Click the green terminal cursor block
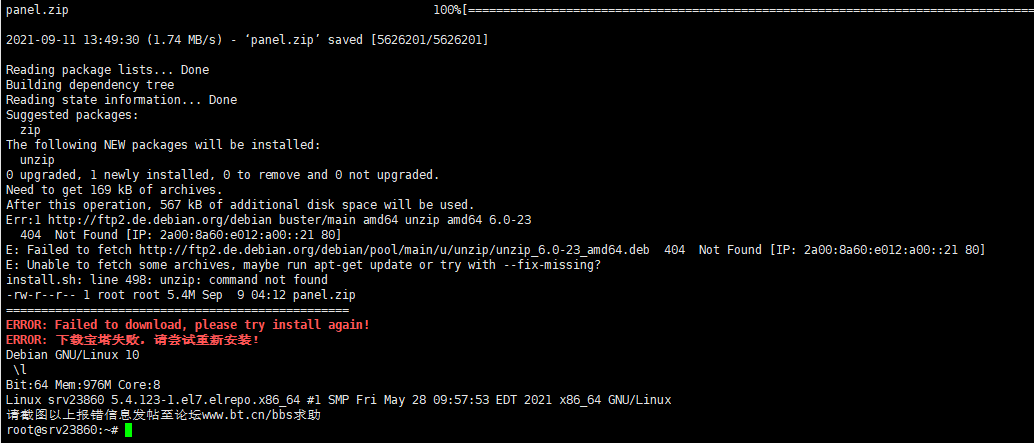 click(128, 430)
